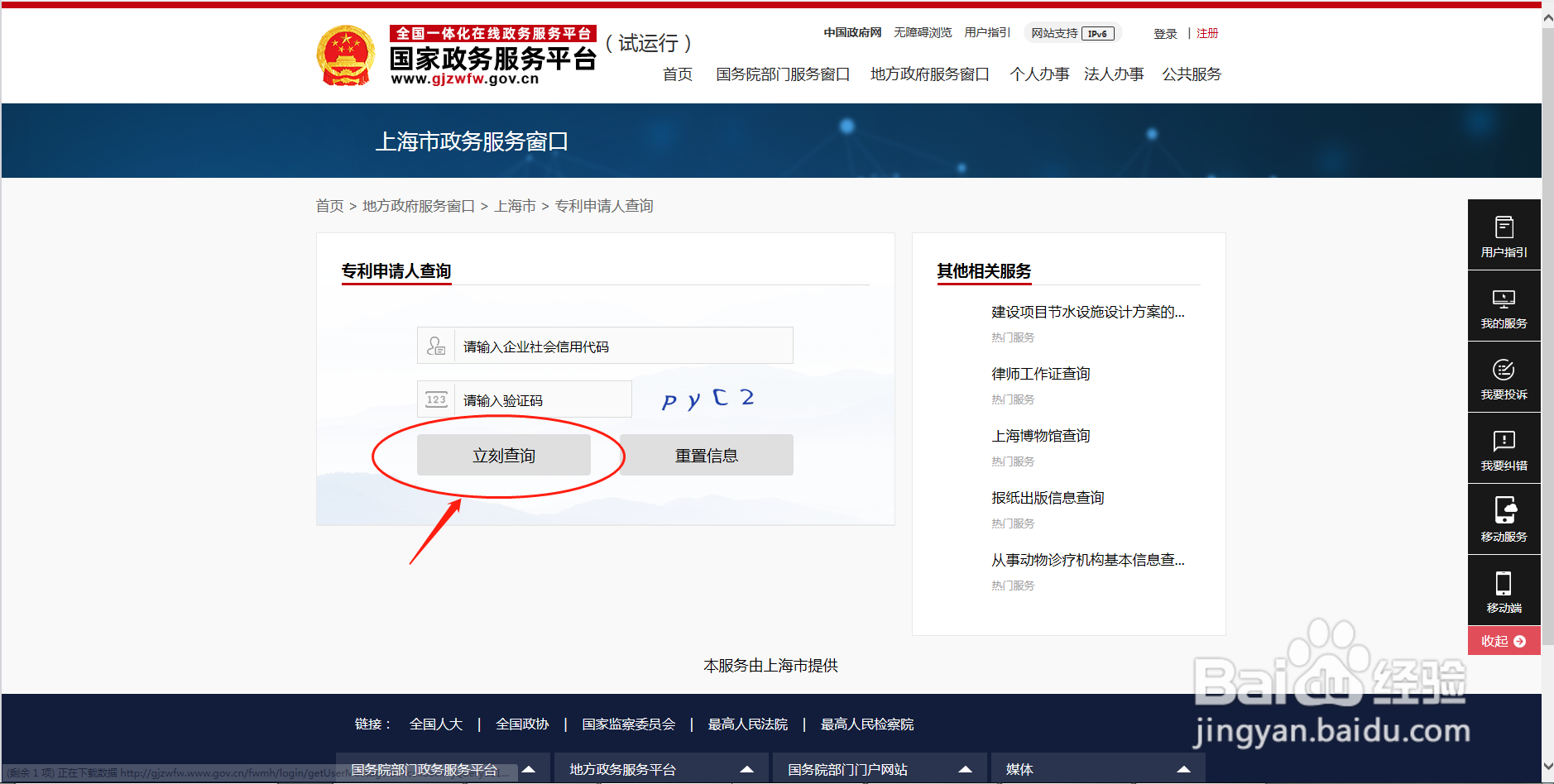Image resolution: width=1554 pixels, height=784 pixels.
Task: Open the 用户指引 sidebar icon
Action: point(1504,234)
